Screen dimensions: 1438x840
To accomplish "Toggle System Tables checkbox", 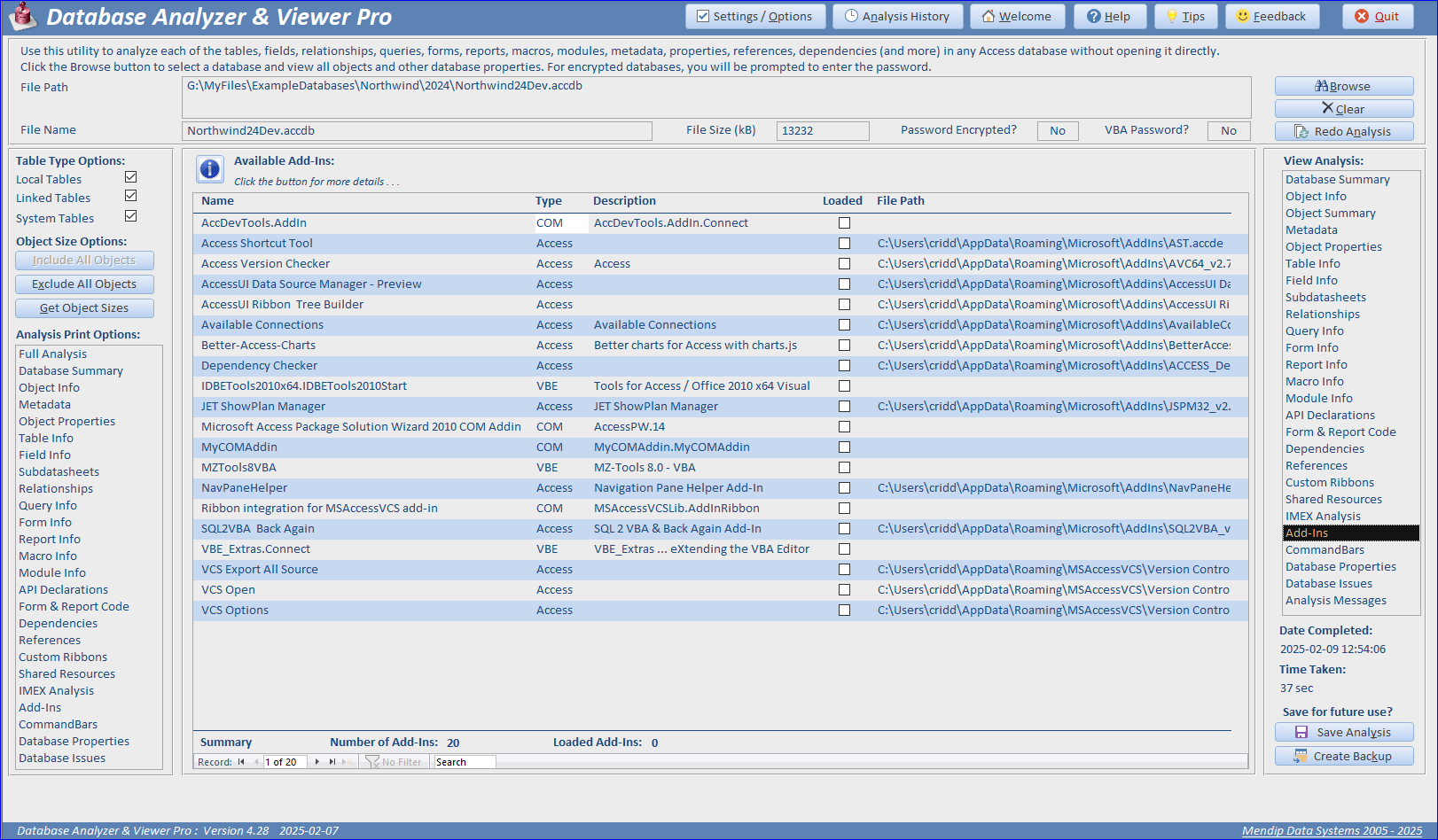I will [131, 216].
